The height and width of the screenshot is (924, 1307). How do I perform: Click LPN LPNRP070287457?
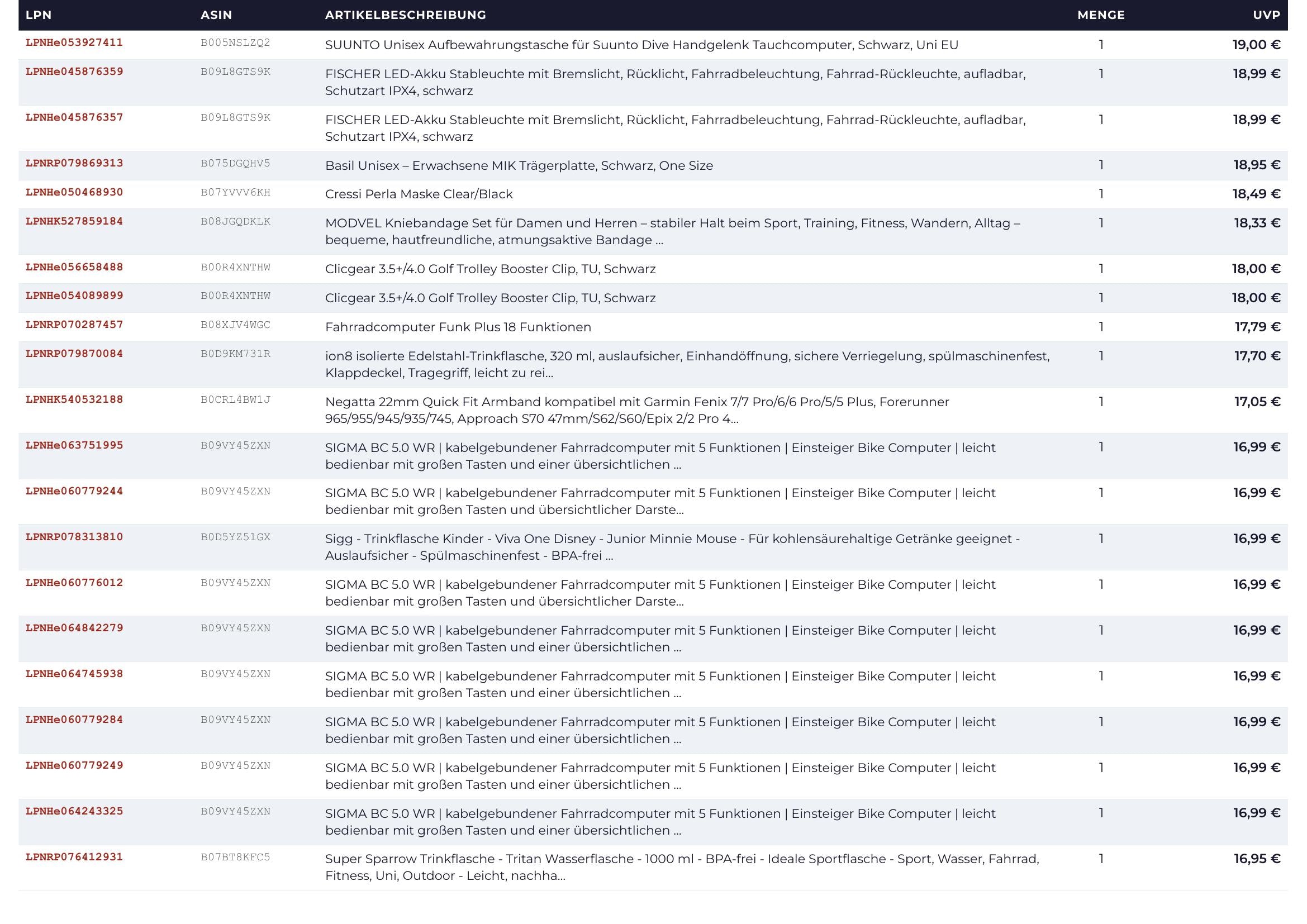point(74,325)
